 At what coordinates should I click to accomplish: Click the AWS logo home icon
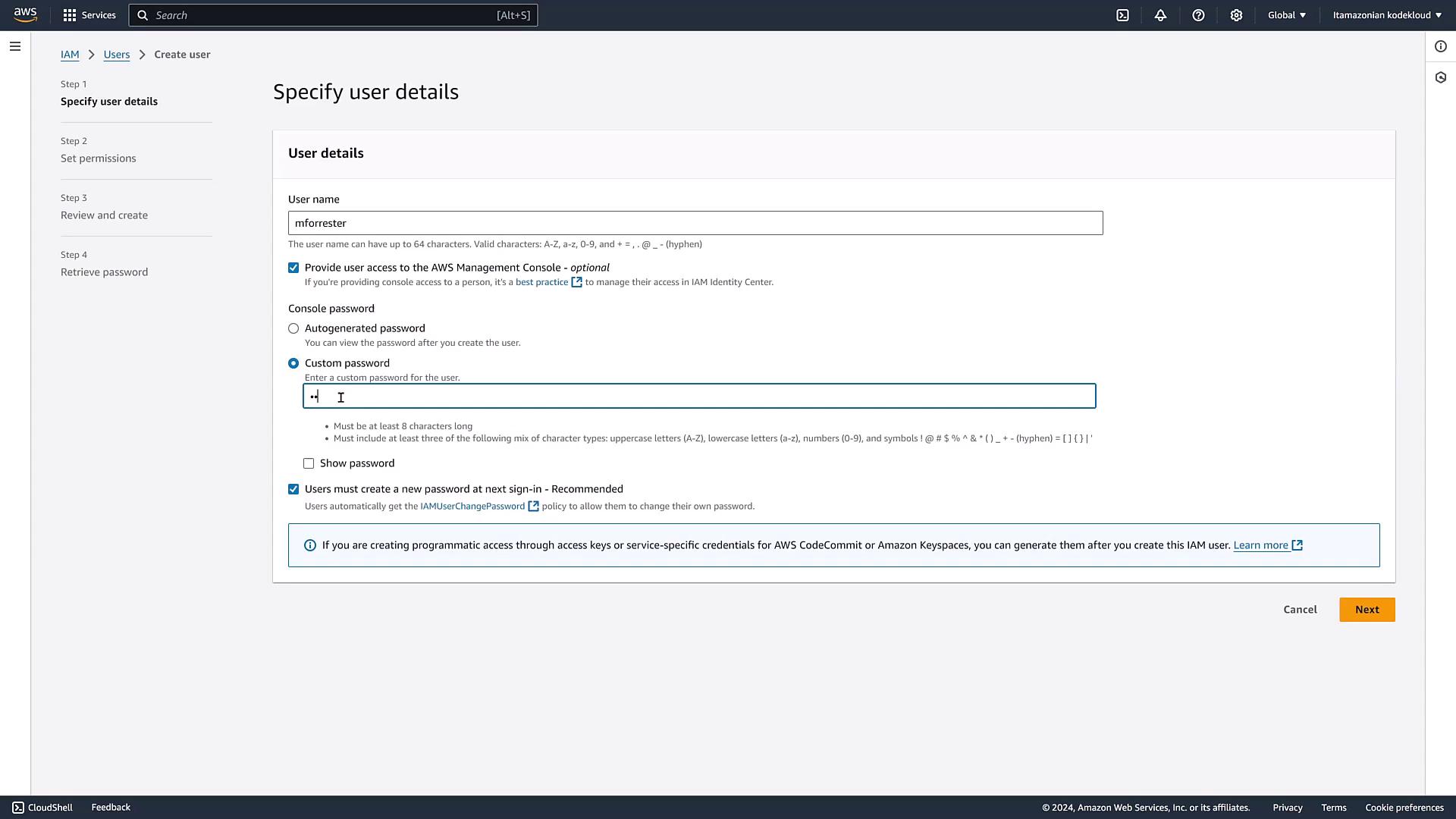25,15
